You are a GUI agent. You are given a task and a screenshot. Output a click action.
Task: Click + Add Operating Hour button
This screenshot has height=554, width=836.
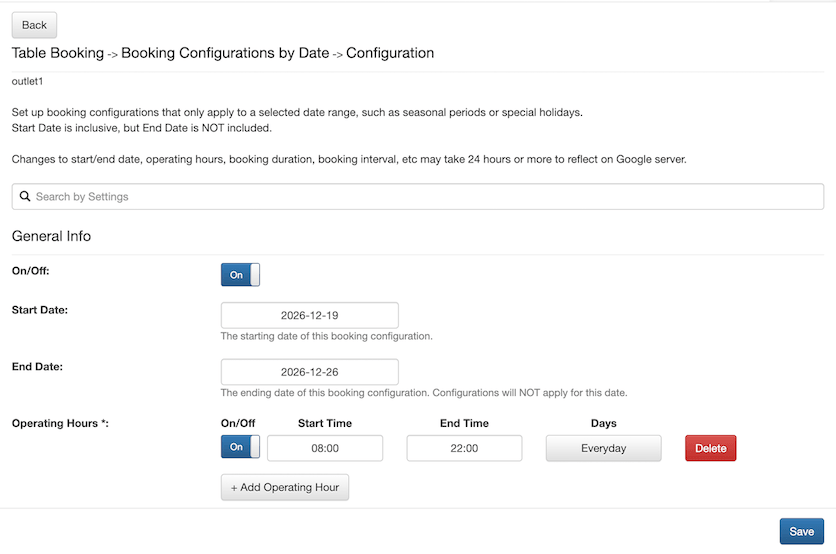pyautogui.click(x=285, y=487)
